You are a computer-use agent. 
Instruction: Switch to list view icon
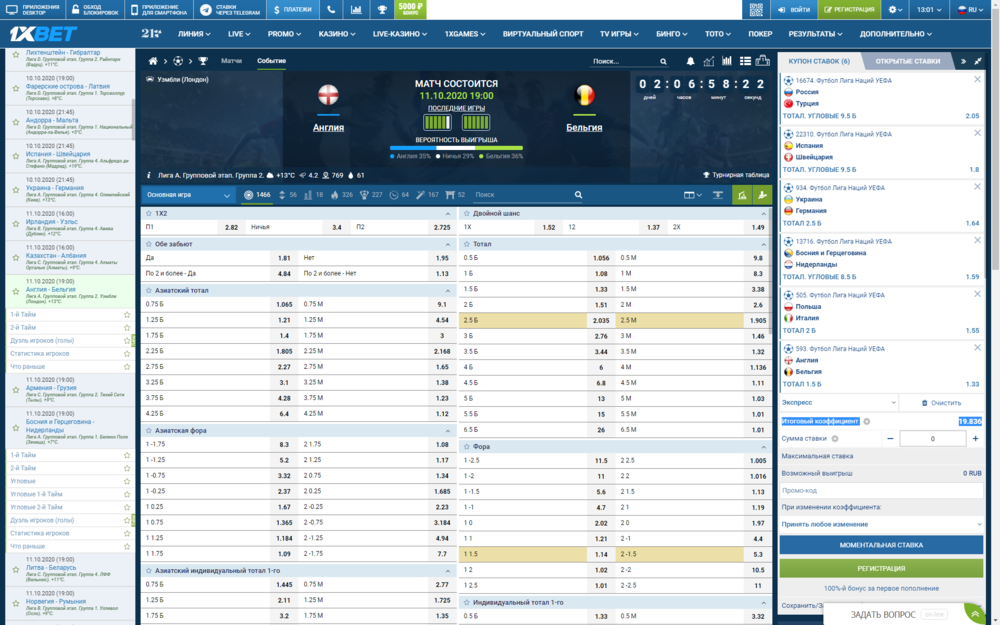tap(745, 61)
